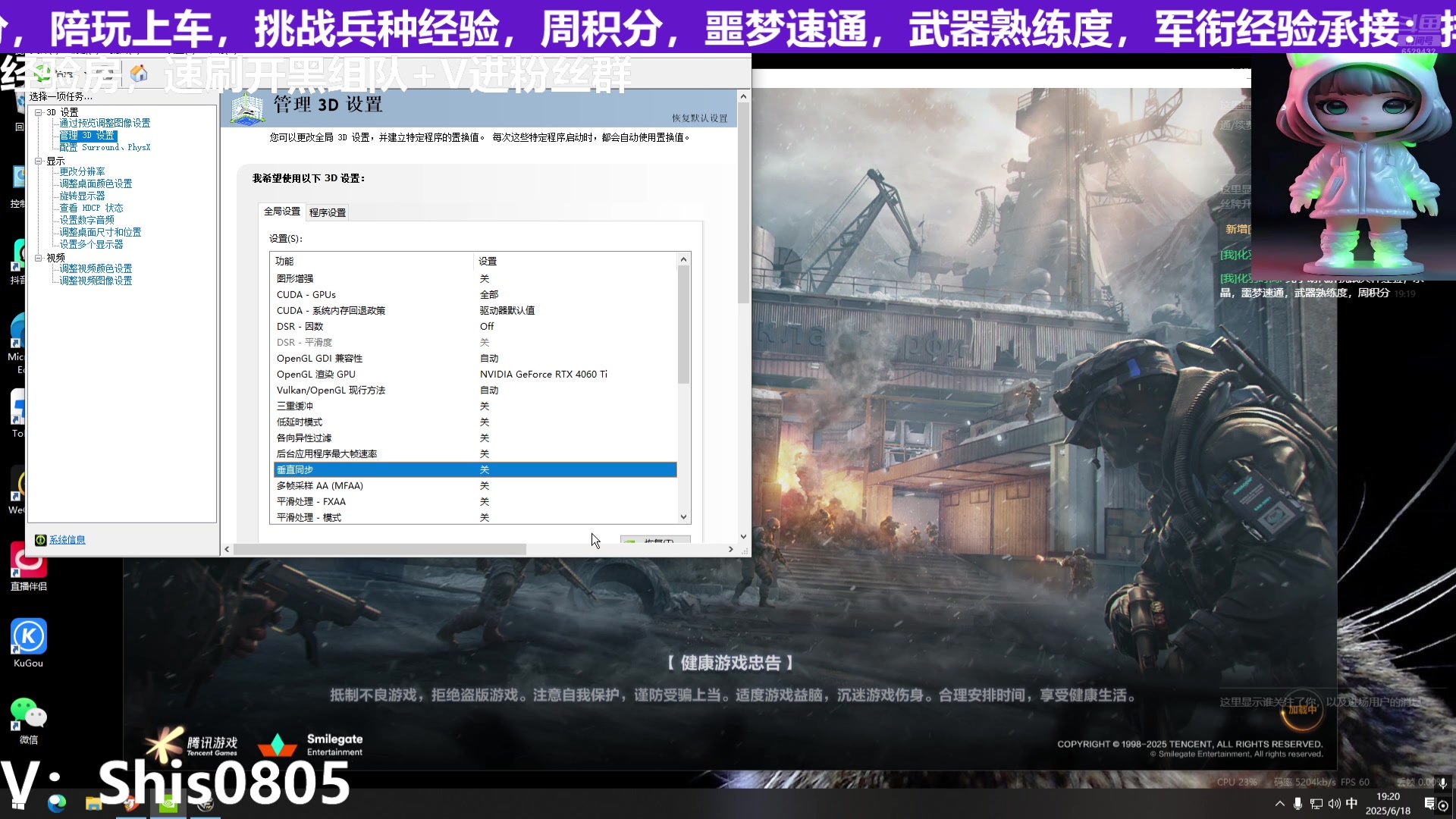Open 配置 Surround、PhysX tree item
Viewport: 1456px width, 819px height.
coord(105,147)
